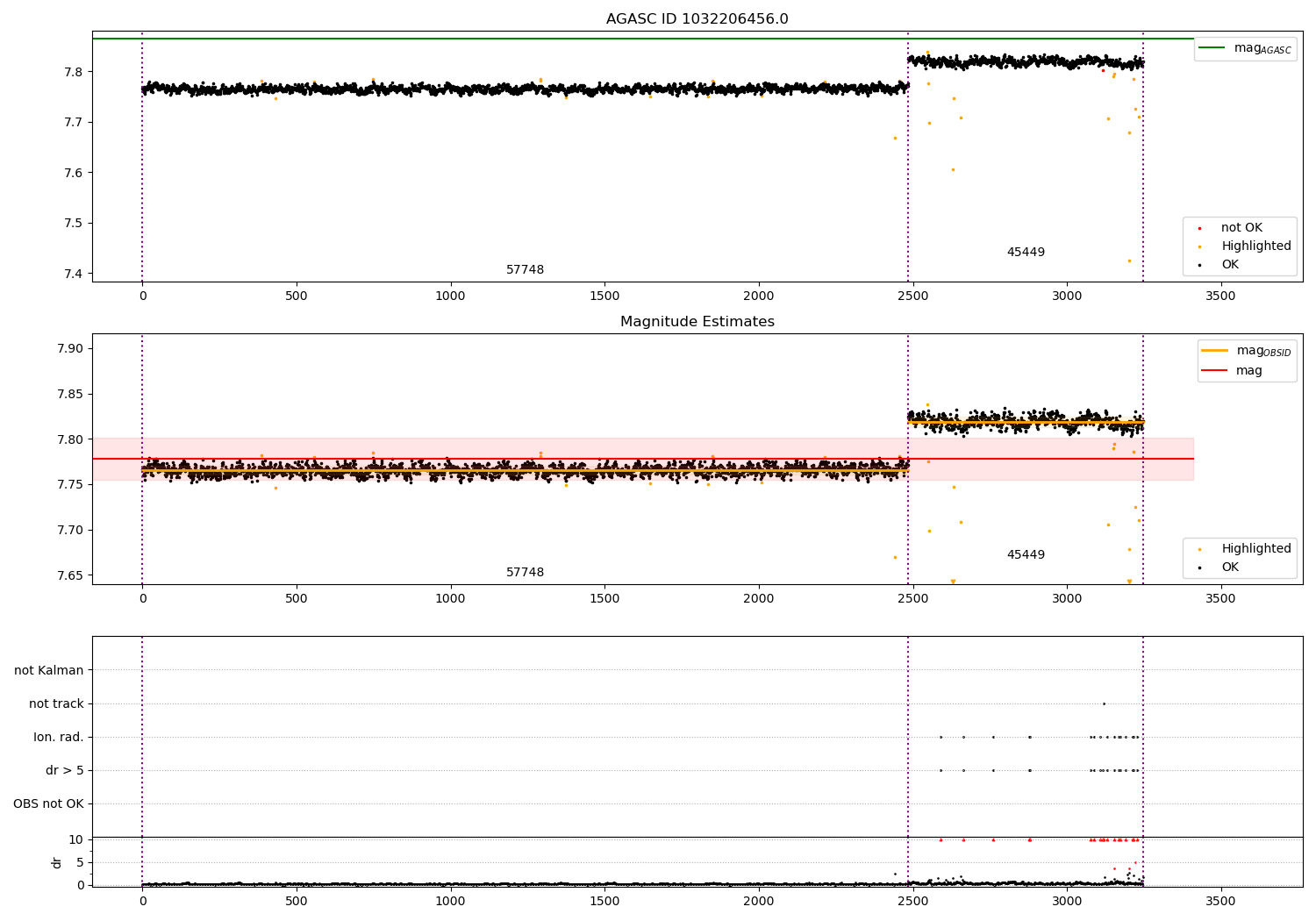The width and height of the screenshot is (1316, 921).
Task: Click the "7.7" y-tick of the top plot
Action: [x=75, y=122]
